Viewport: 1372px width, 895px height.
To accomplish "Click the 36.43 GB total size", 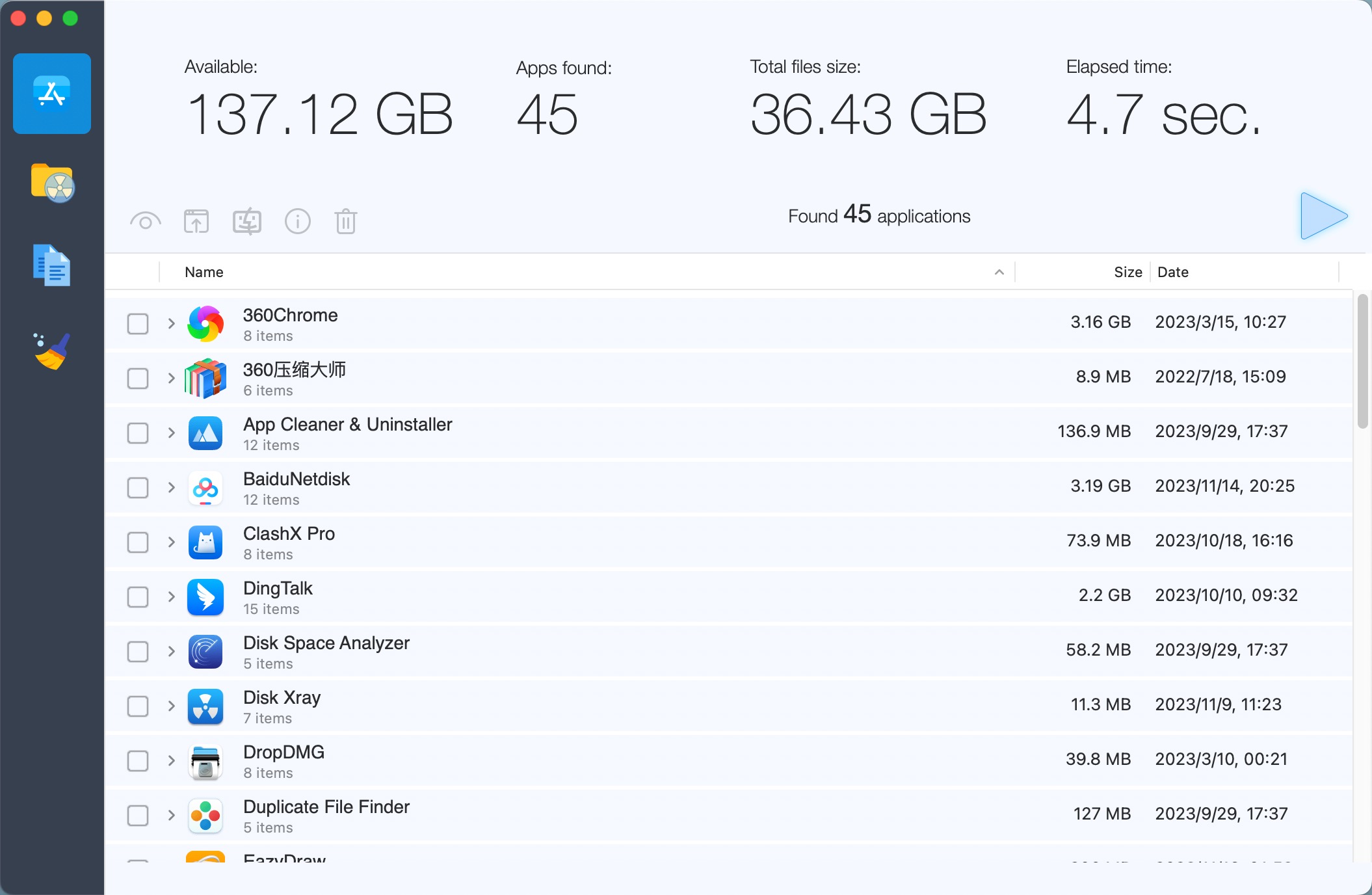I will 868,114.
